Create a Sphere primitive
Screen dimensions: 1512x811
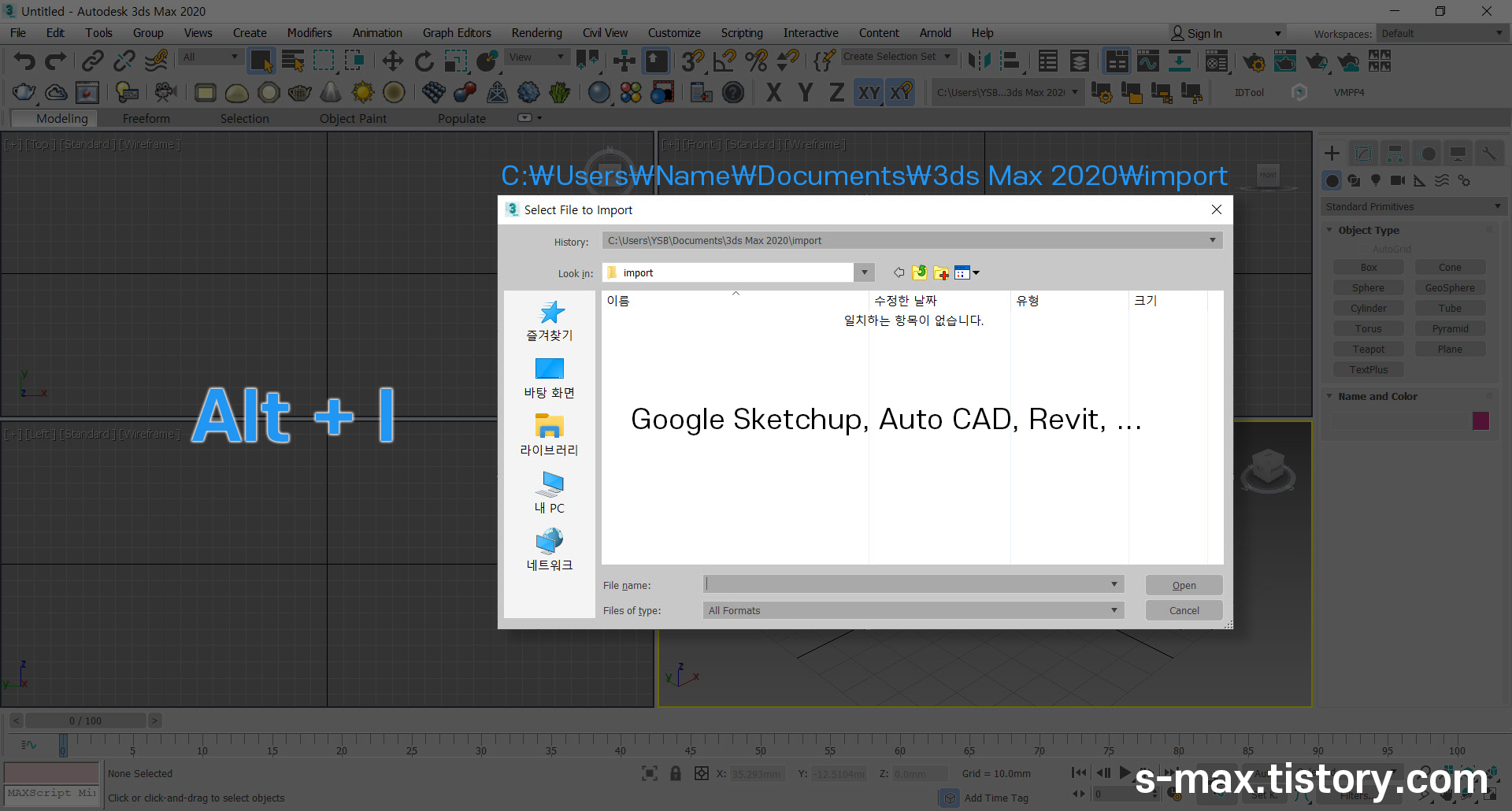[1368, 288]
